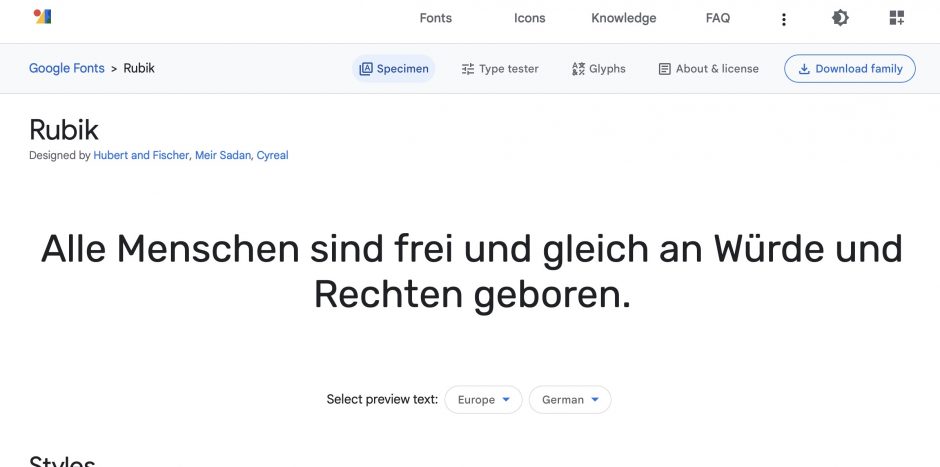Viewport: 940px width, 467px height.
Task: Visit the FAQ page
Action: click(x=718, y=18)
